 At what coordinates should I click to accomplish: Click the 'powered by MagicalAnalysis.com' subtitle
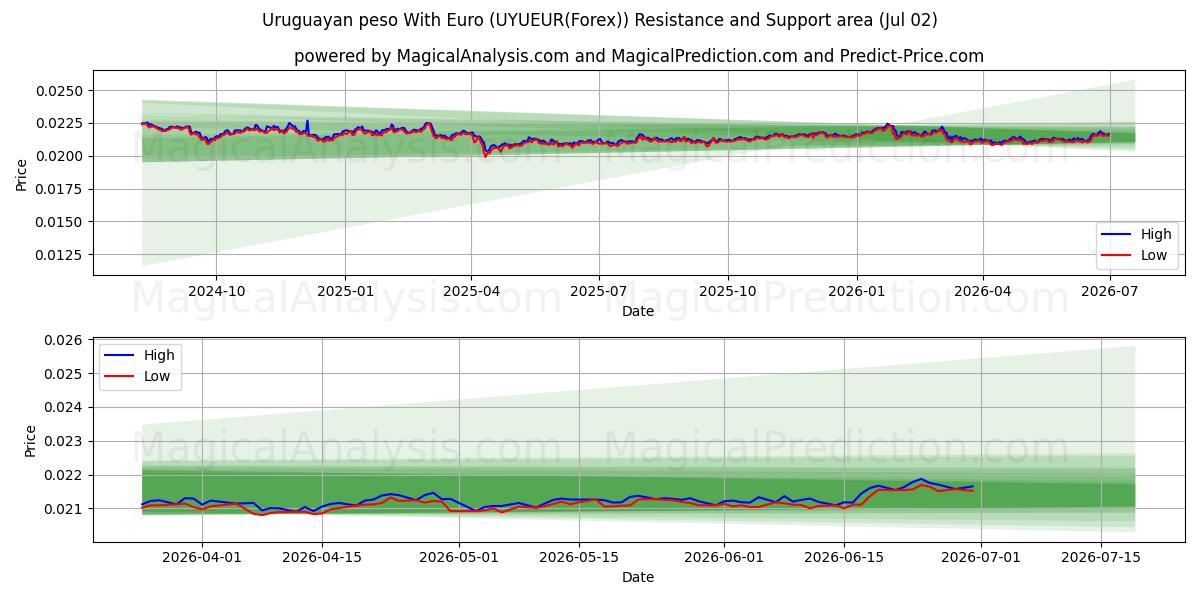pyautogui.click(x=639, y=56)
